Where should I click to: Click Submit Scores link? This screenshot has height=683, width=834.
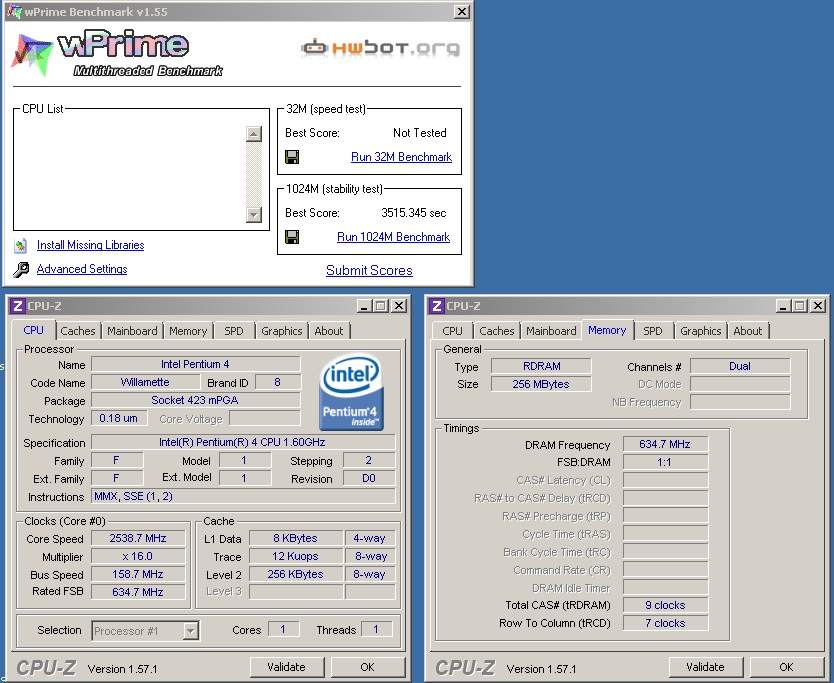pyautogui.click(x=369, y=270)
